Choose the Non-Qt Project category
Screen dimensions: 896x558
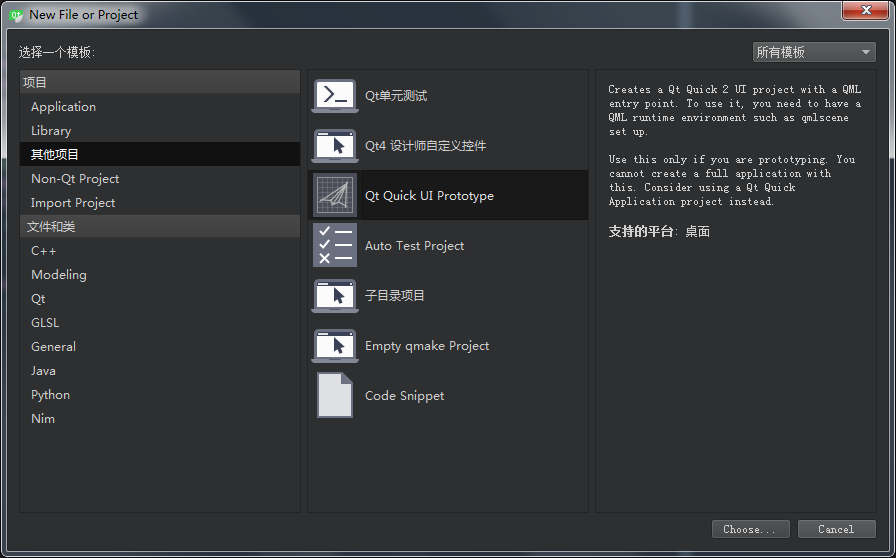75,179
